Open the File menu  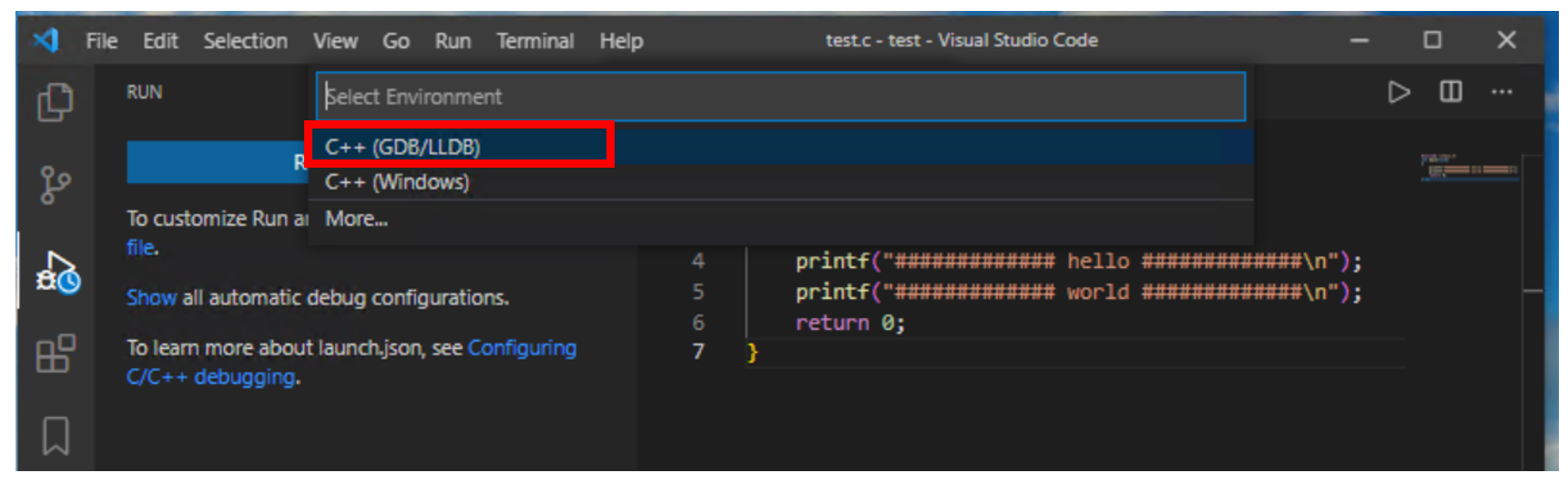pyautogui.click(x=101, y=41)
